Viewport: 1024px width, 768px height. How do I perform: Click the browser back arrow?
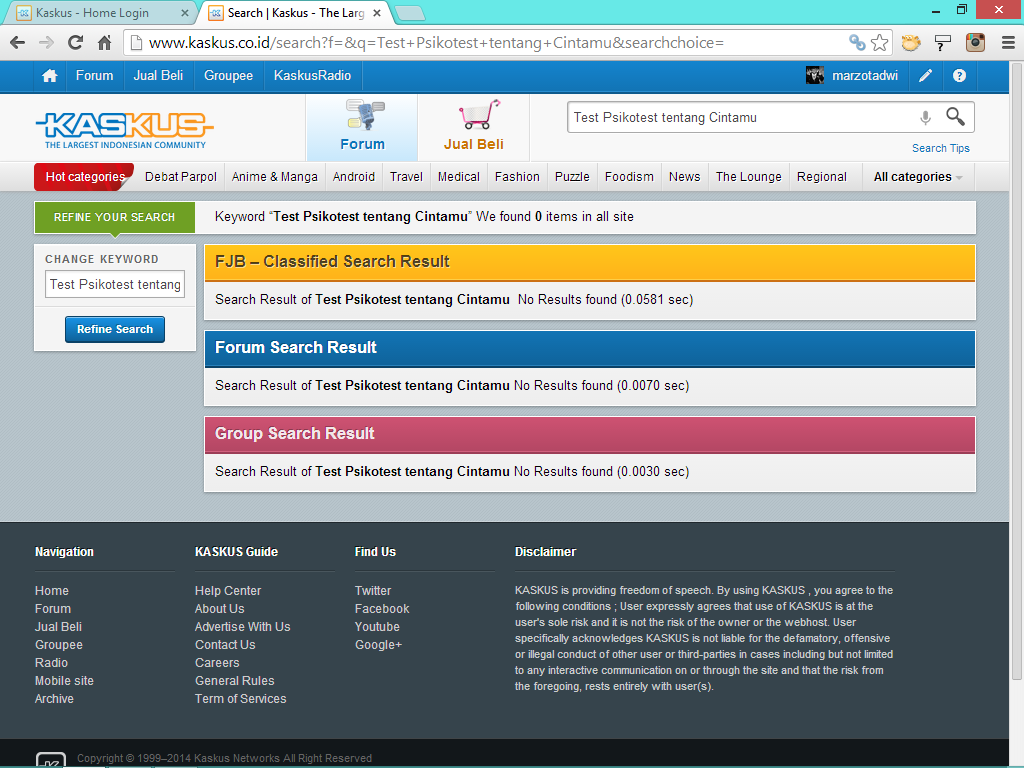(x=18, y=43)
